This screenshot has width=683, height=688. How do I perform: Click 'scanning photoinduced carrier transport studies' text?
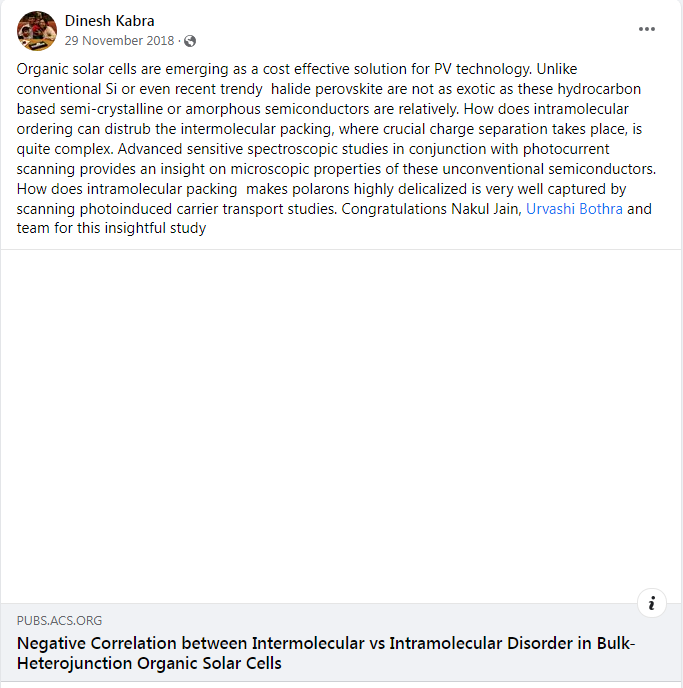coord(177,208)
